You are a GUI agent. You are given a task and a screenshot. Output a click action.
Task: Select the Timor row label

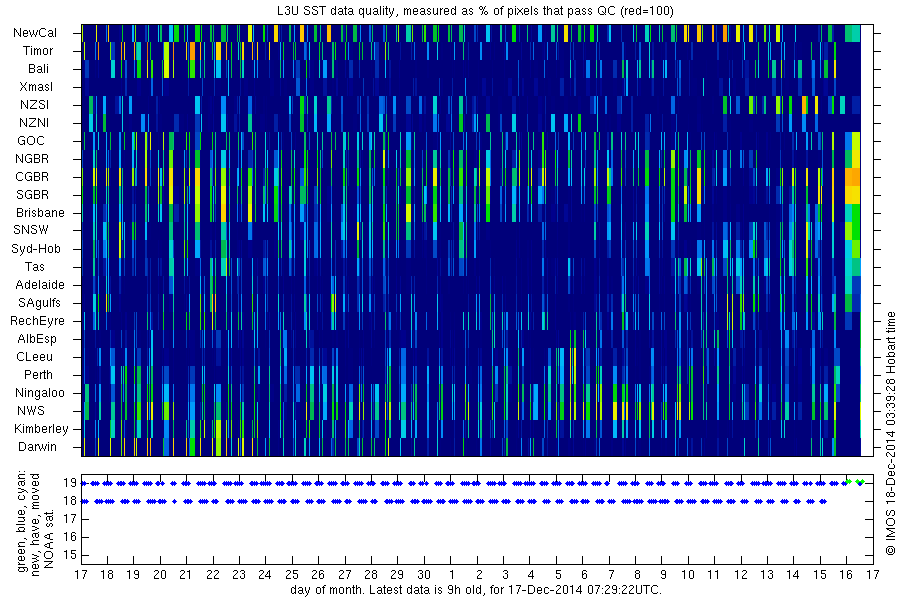tap(38, 51)
